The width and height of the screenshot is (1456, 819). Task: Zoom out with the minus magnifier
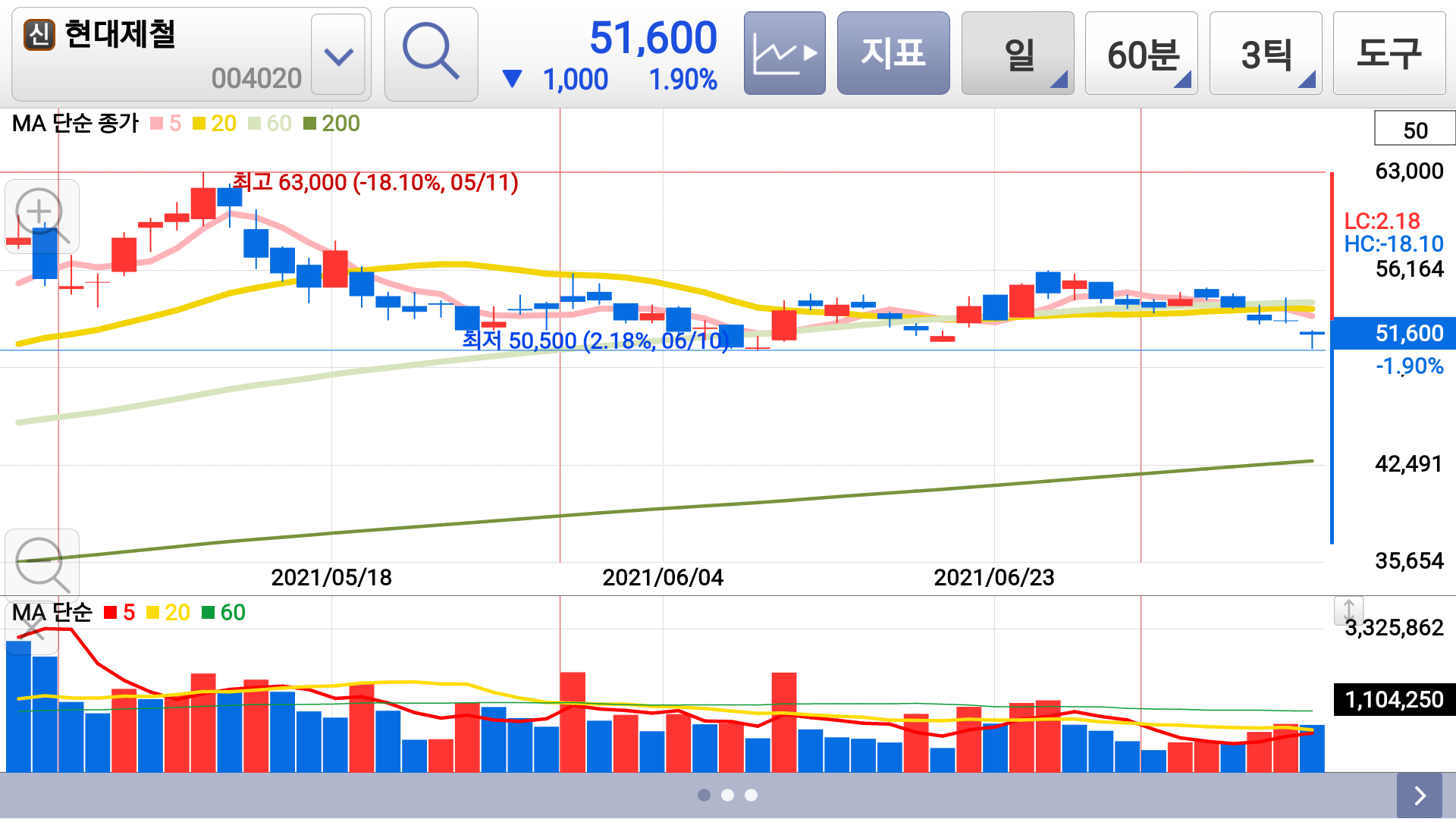(42, 565)
